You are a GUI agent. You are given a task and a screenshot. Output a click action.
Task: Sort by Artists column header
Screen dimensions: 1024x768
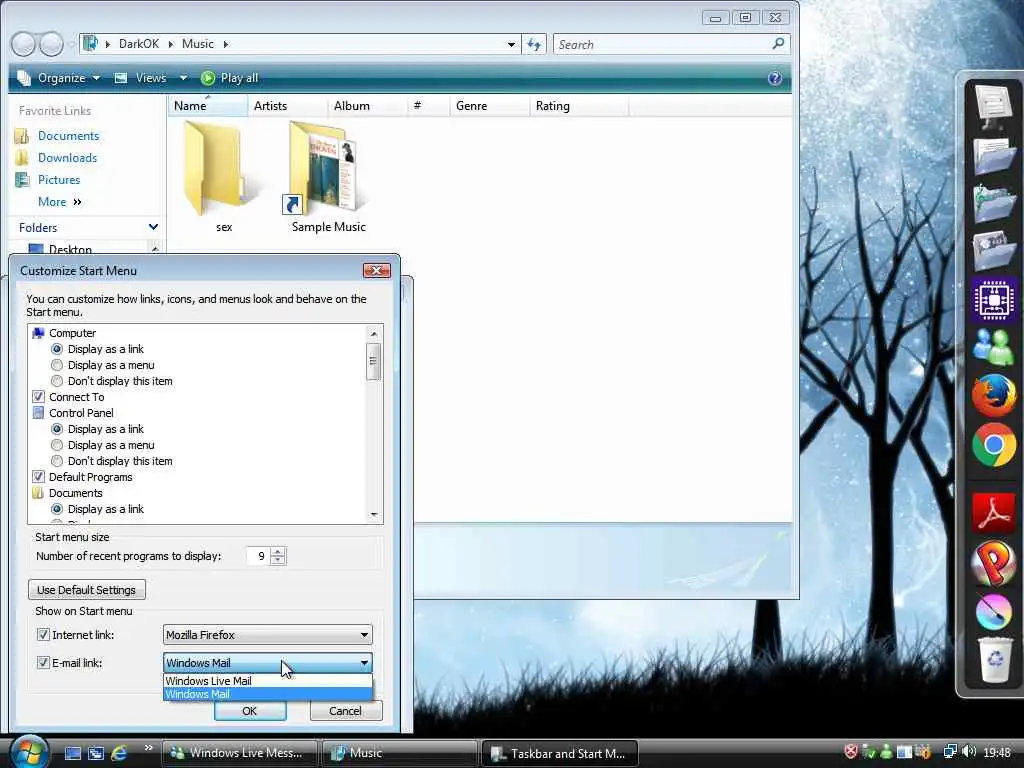287,106
